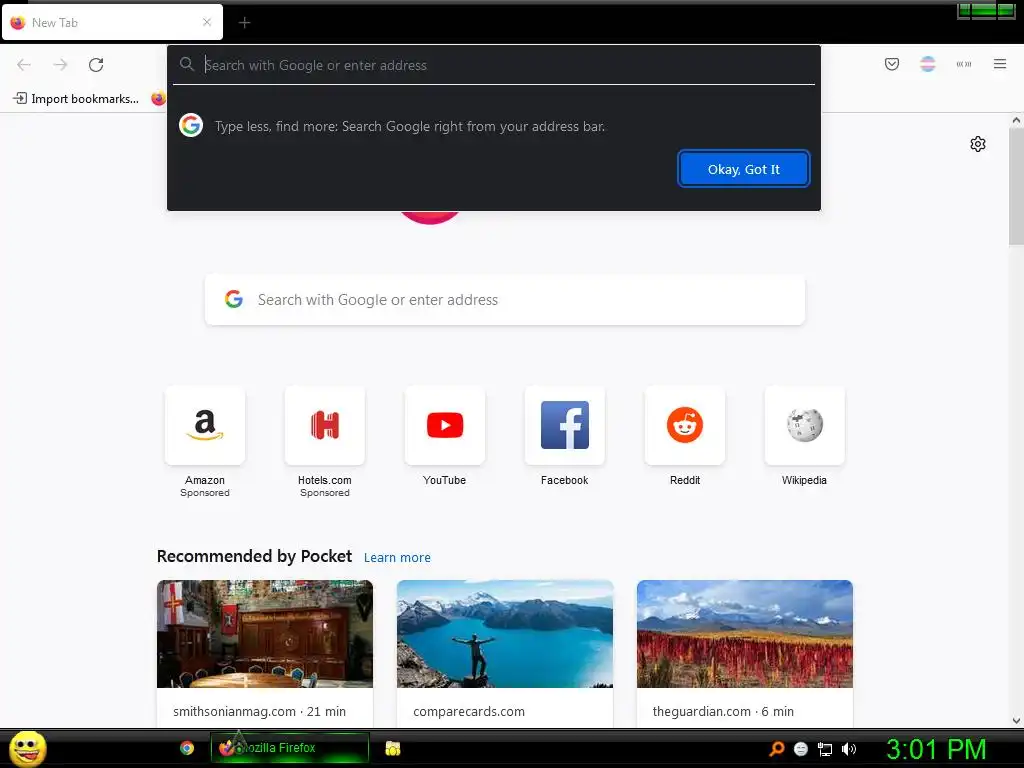The width and height of the screenshot is (1024, 768).
Task: Click the page's Google search box
Action: click(505, 300)
